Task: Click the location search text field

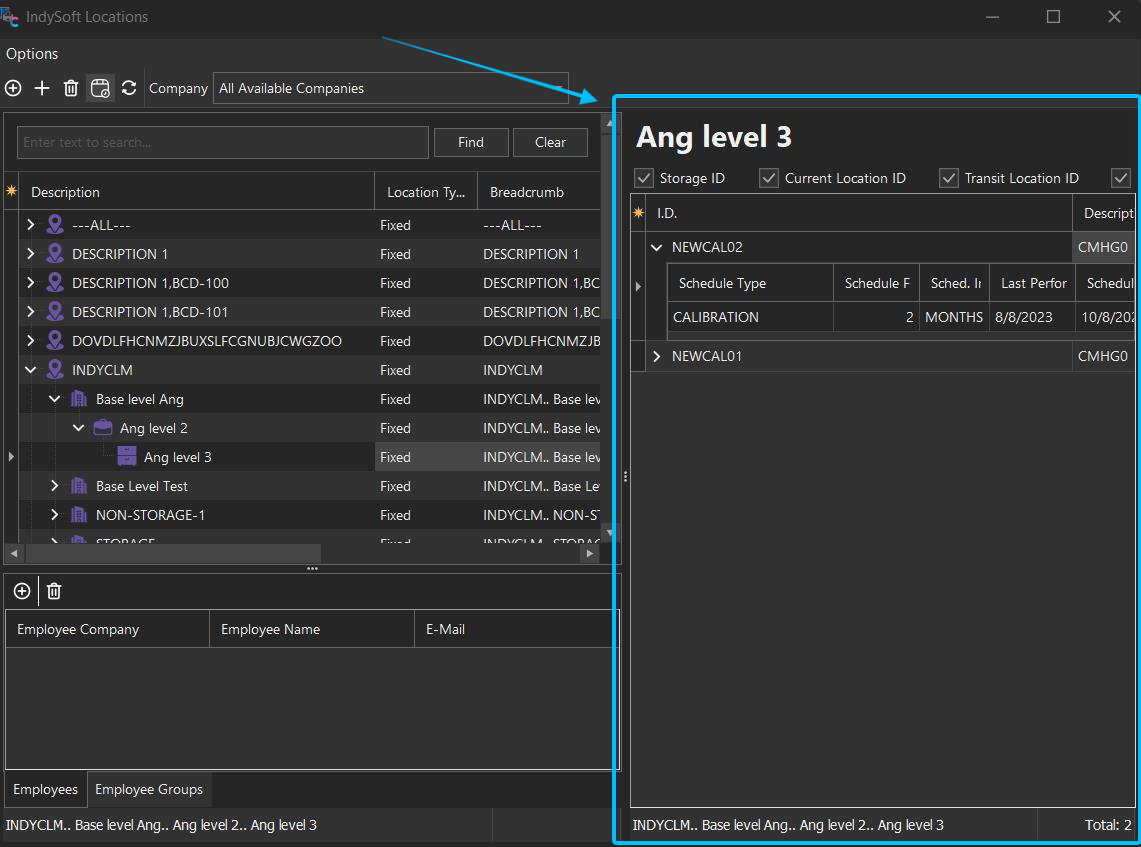Action: pyautogui.click(x=222, y=142)
